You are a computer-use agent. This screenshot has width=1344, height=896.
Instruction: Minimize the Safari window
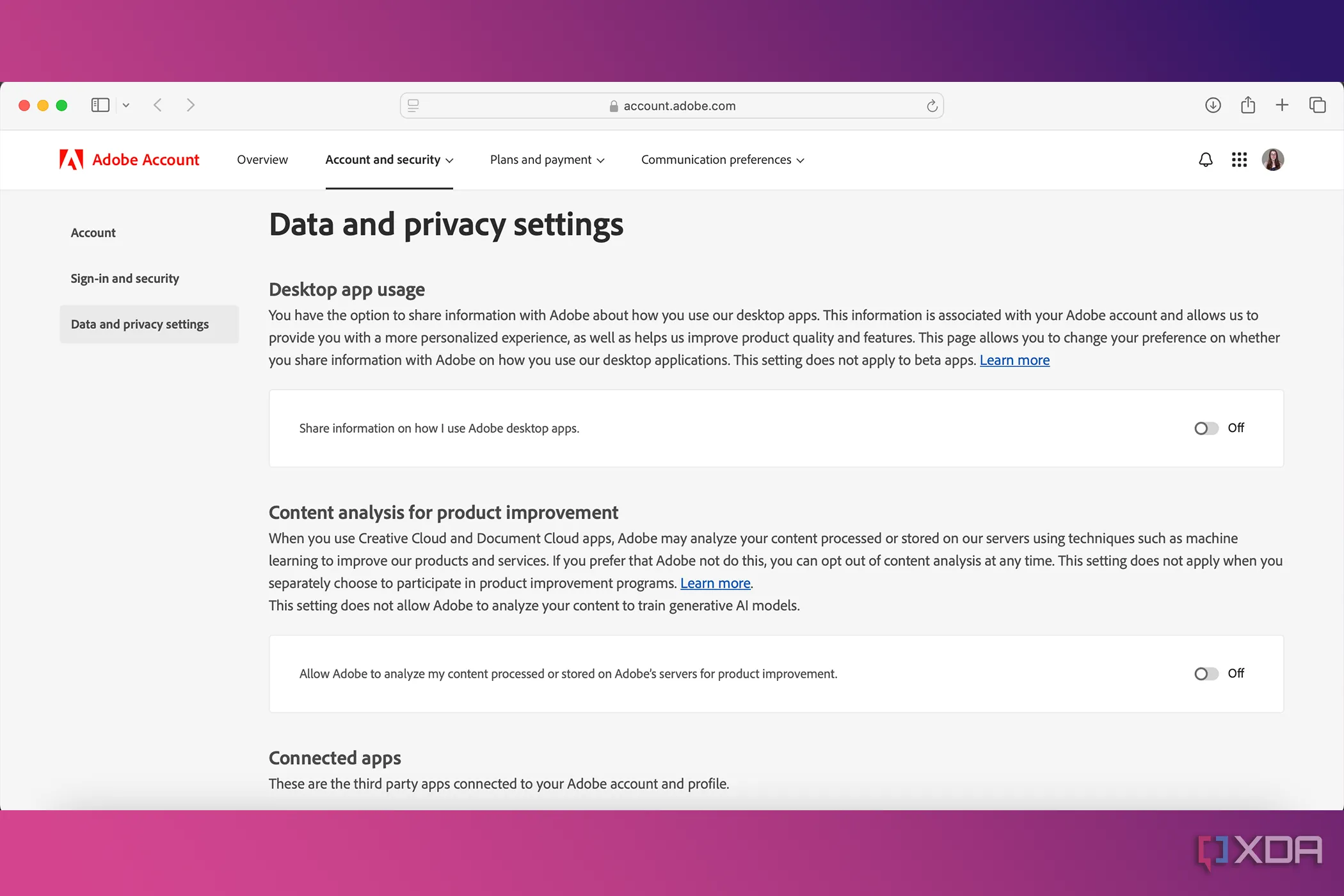pyautogui.click(x=43, y=106)
